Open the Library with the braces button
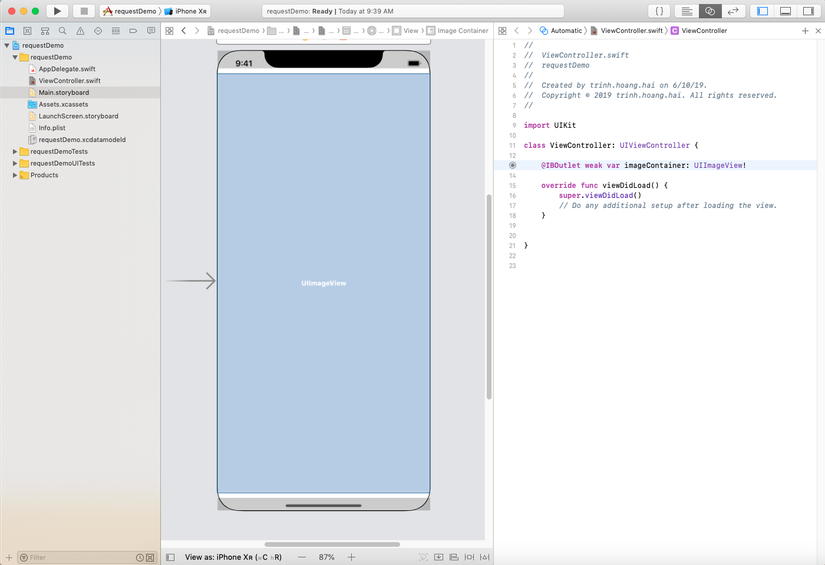Viewport: 825px width, 565px height. pos(660,11)
